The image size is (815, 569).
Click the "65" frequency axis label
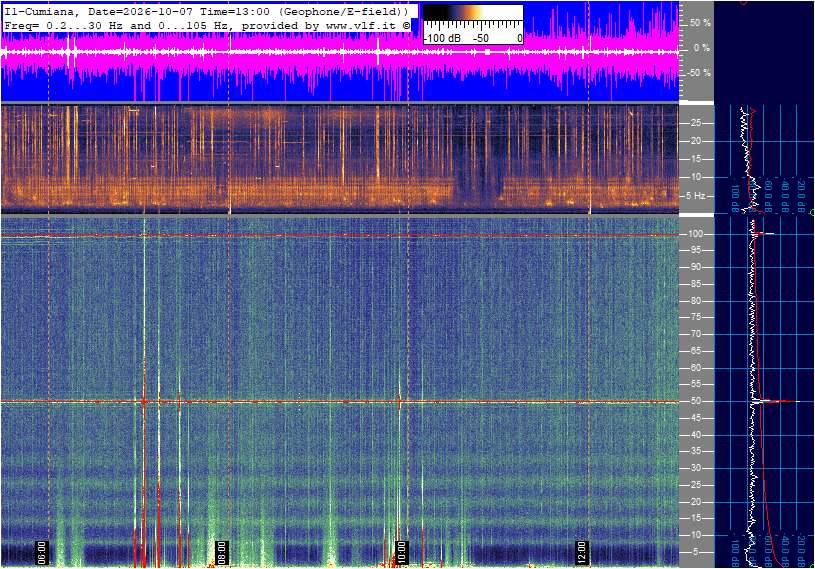tap(695, 351)
